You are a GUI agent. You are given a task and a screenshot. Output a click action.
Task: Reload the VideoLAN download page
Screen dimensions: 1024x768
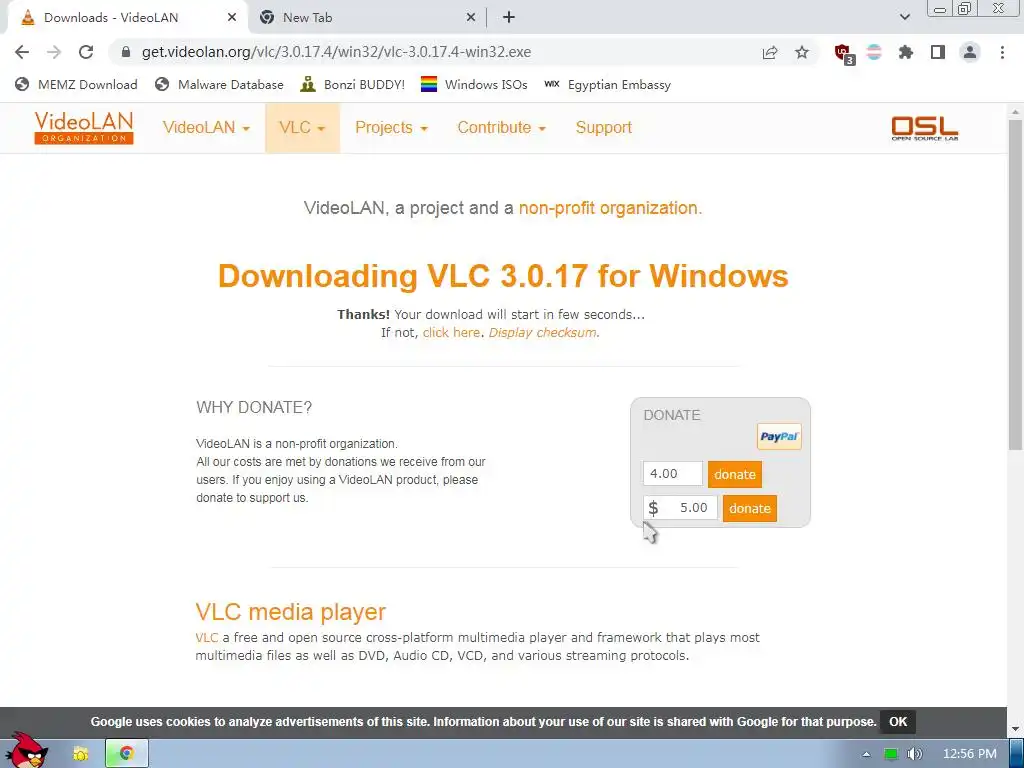(x=86, y=52)
